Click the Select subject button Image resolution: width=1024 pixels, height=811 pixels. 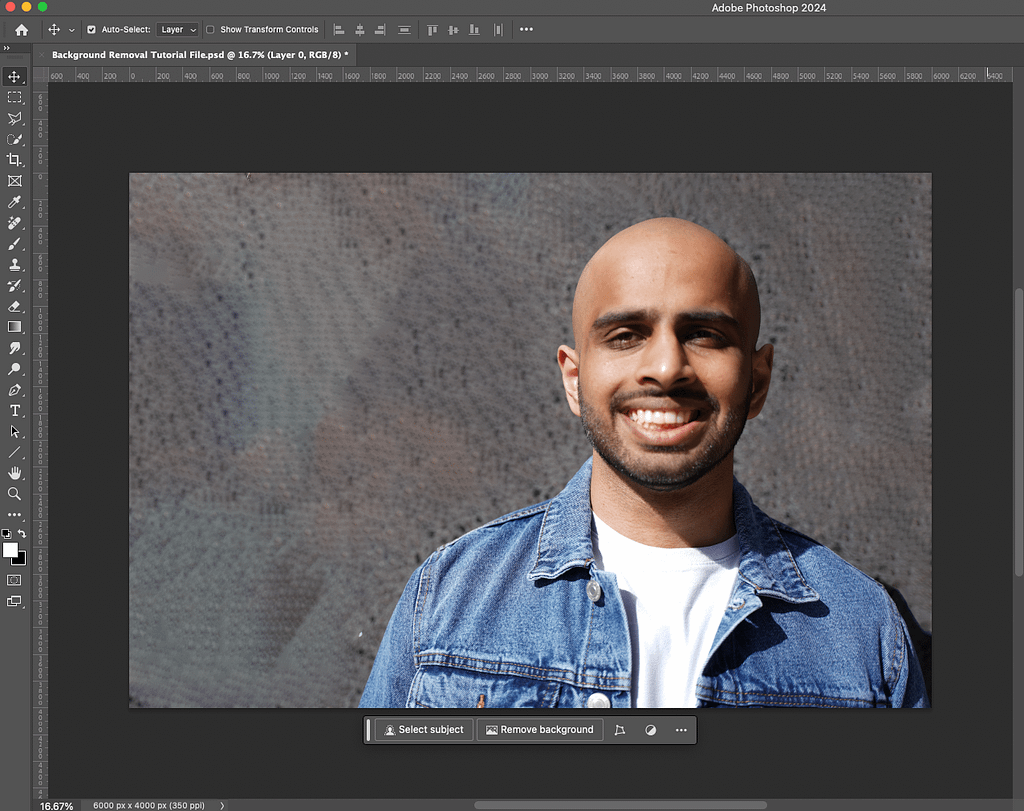(424, 730)
